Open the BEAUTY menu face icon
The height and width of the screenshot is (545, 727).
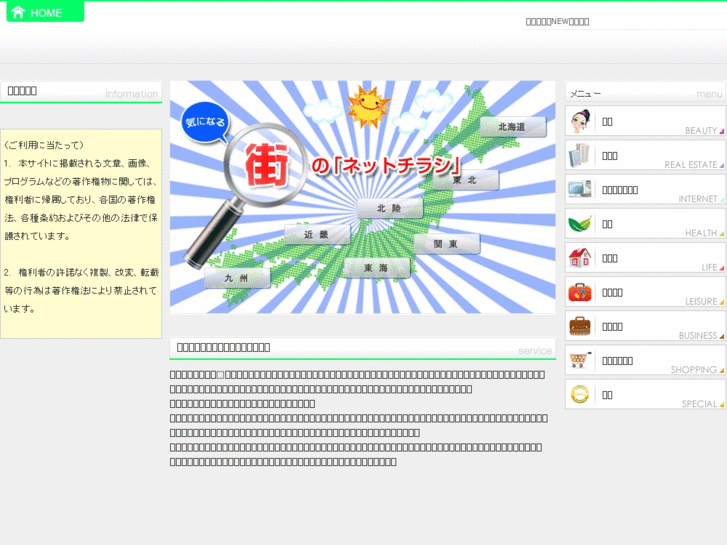[x=580, y=122]
